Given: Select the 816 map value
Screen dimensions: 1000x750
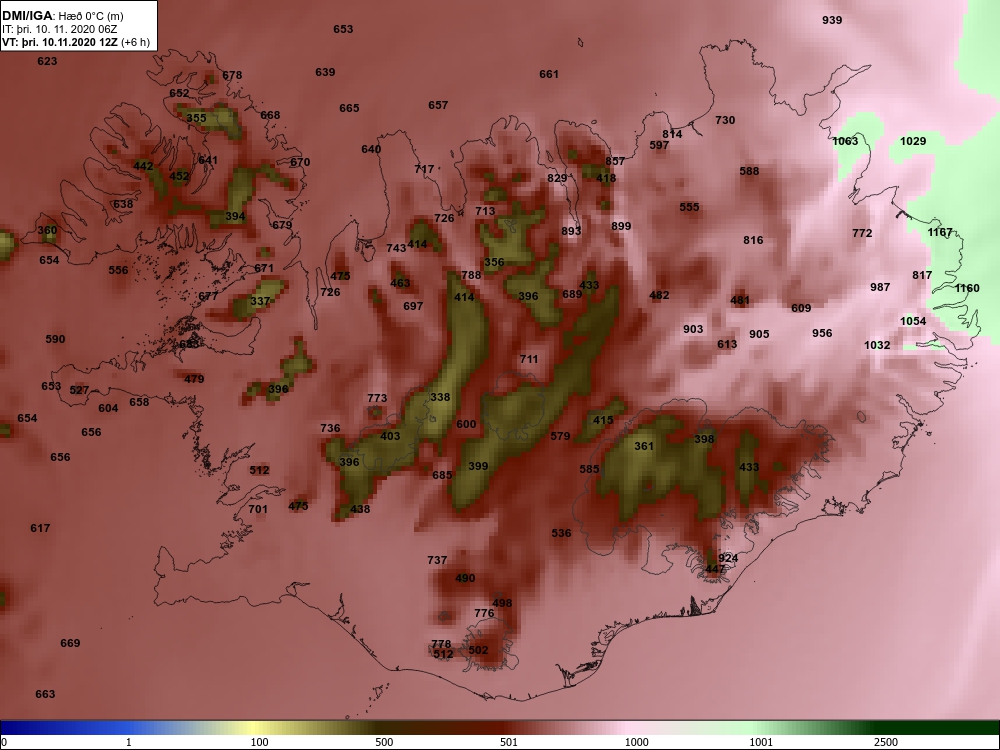Looking at the screenshot, I should [x=753, y=240].
